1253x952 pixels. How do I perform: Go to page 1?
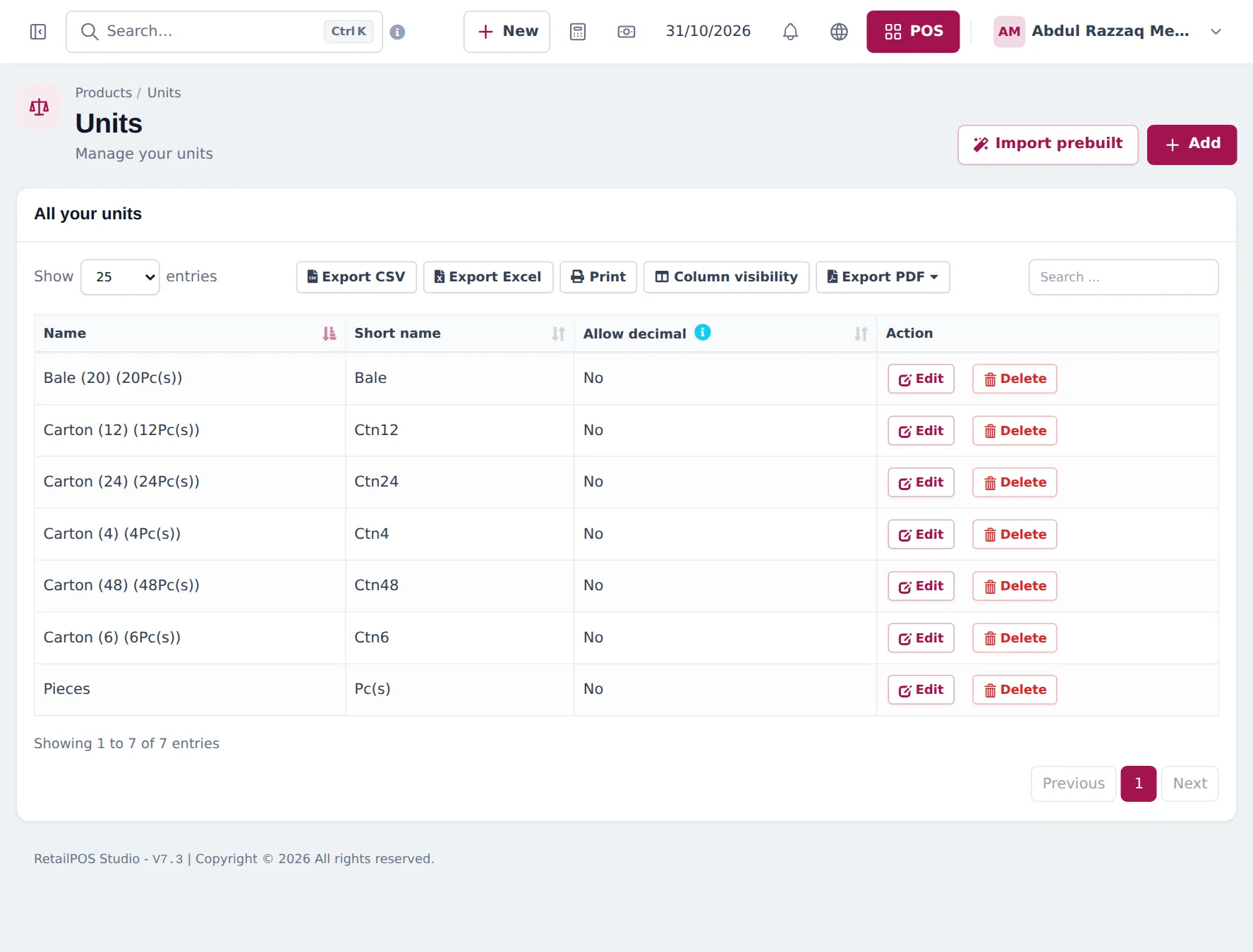[x=1138, y=783]
